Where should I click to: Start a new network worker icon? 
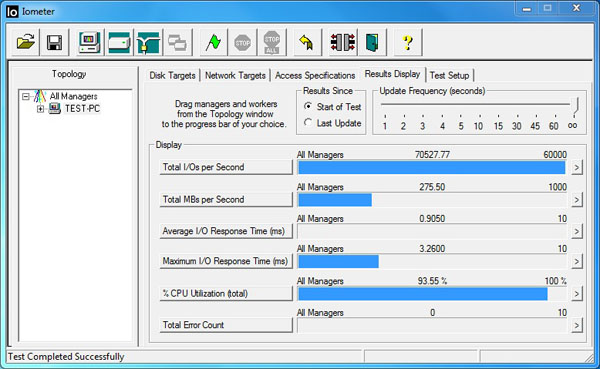tap(148, 42)
